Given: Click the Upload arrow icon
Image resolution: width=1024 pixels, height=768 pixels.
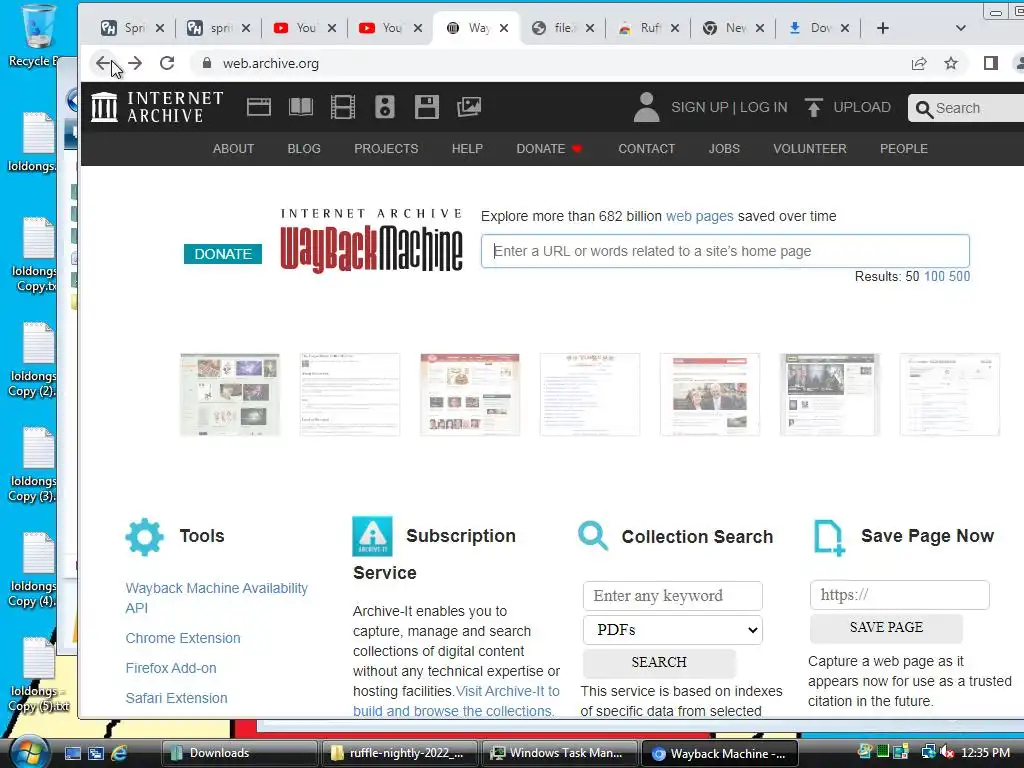Looking at the screenshot, I should [814, 107].
